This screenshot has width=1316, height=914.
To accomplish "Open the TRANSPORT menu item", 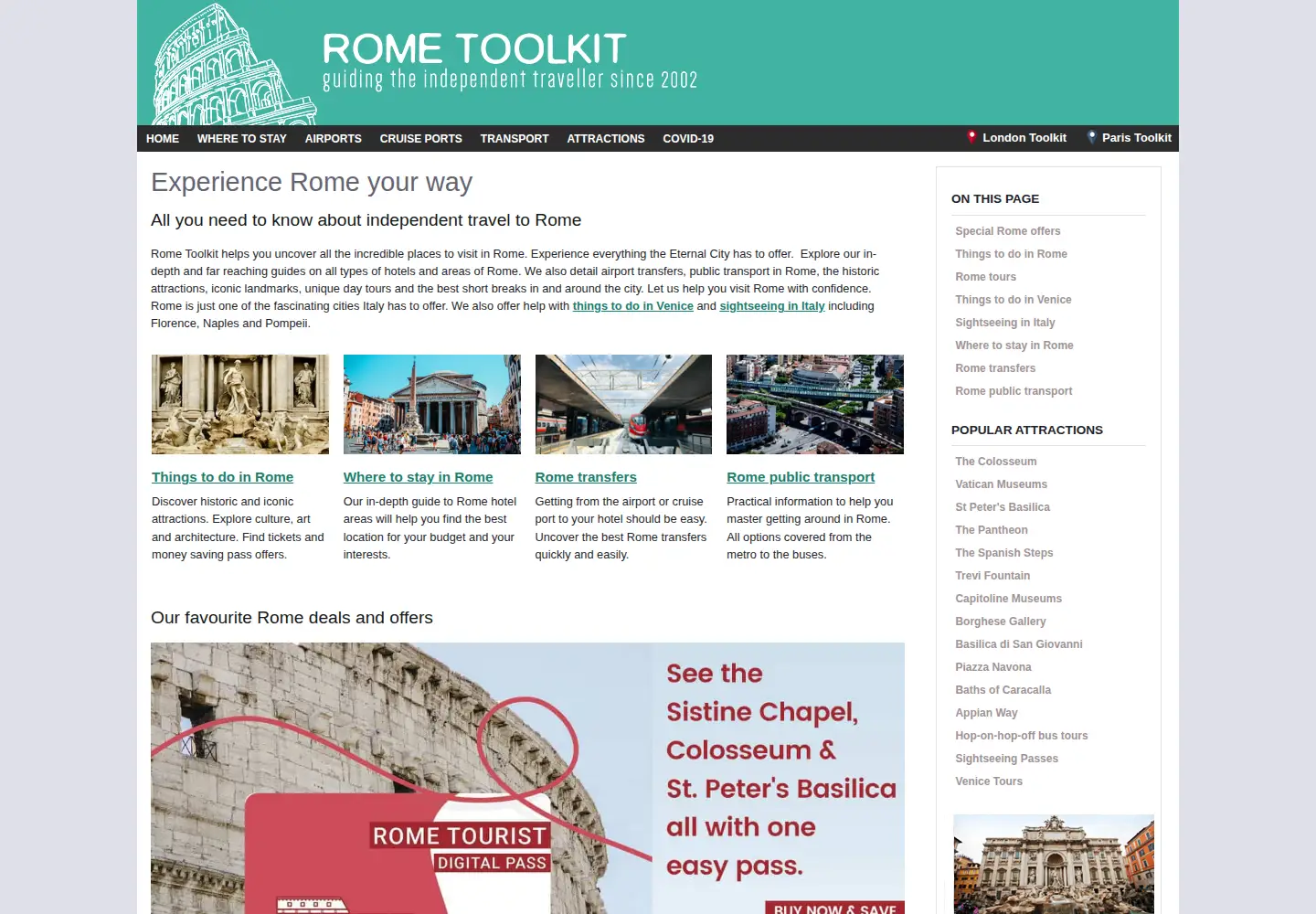I will click(515, 139).
